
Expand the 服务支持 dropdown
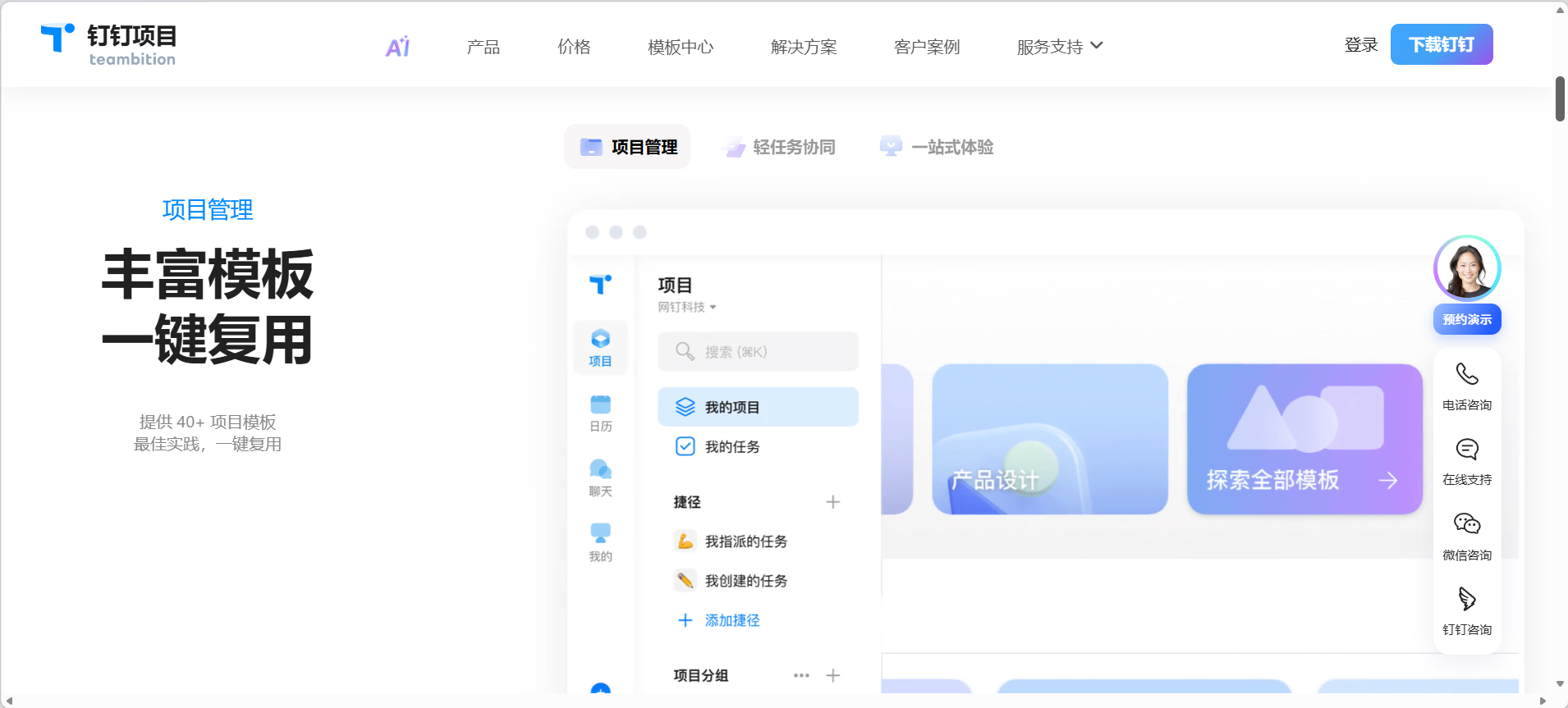click(1059, 47)
